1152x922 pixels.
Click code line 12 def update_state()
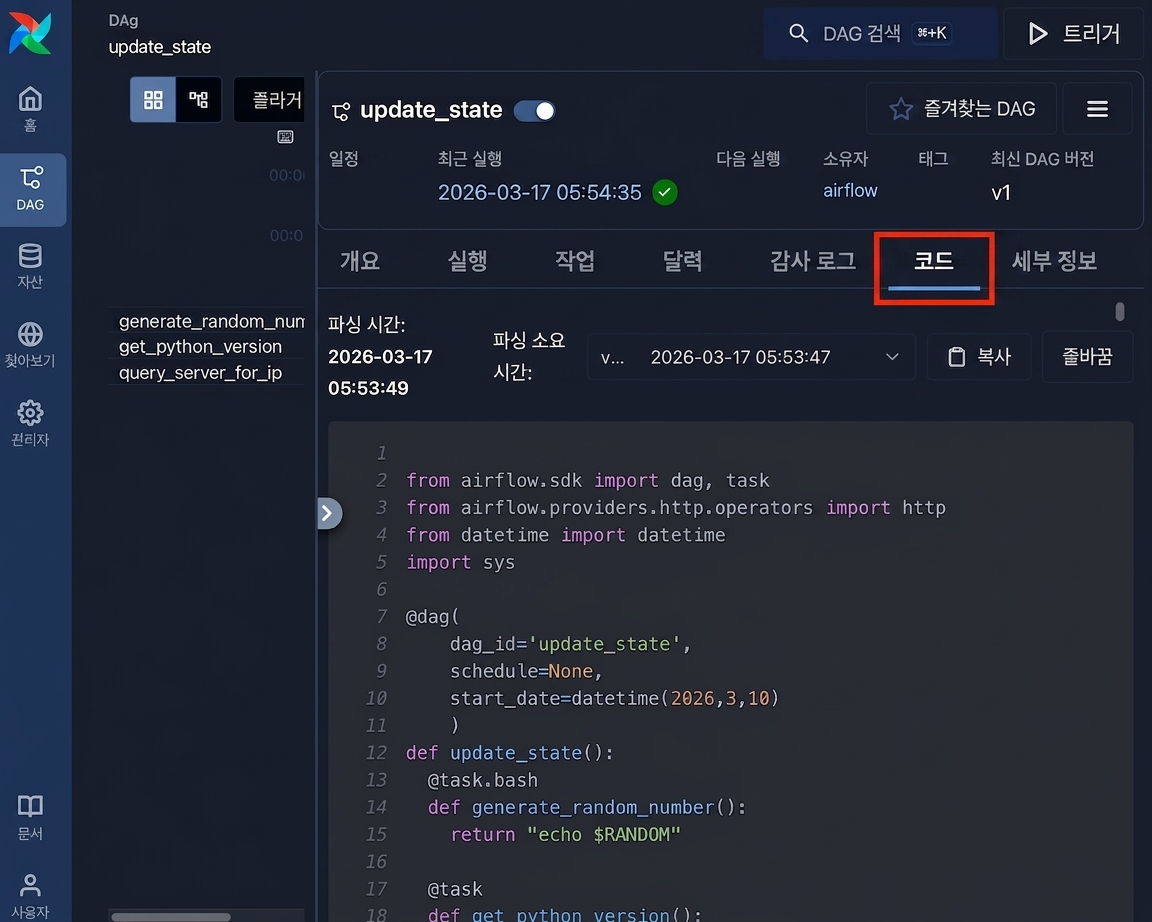(x=509, y=753)
